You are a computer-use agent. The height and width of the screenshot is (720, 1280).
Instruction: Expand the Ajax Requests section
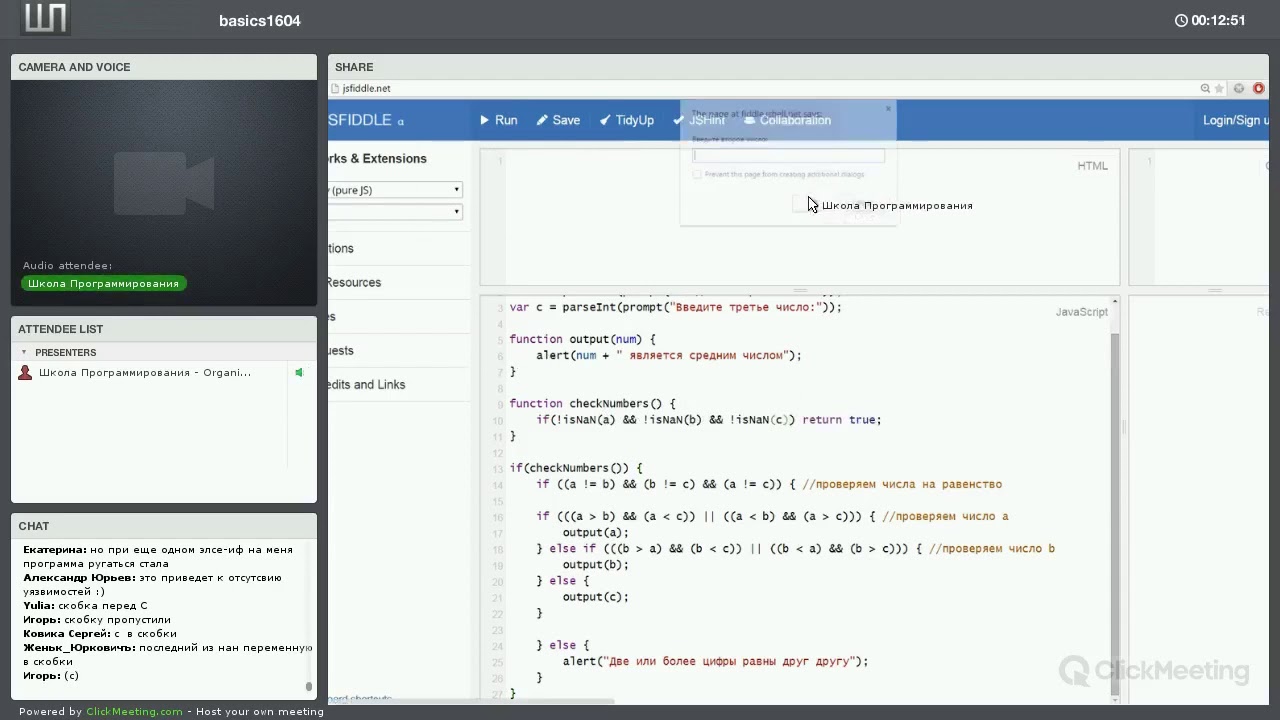pos(341,350)
